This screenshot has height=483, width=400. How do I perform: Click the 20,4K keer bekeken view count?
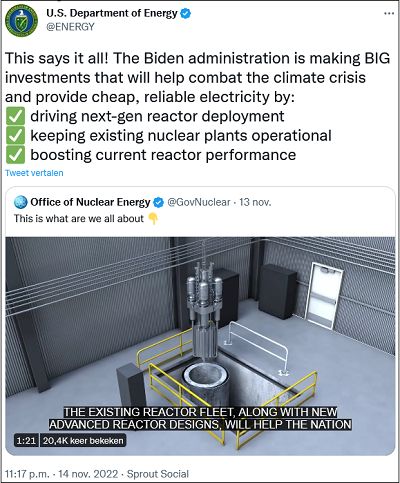83,441
